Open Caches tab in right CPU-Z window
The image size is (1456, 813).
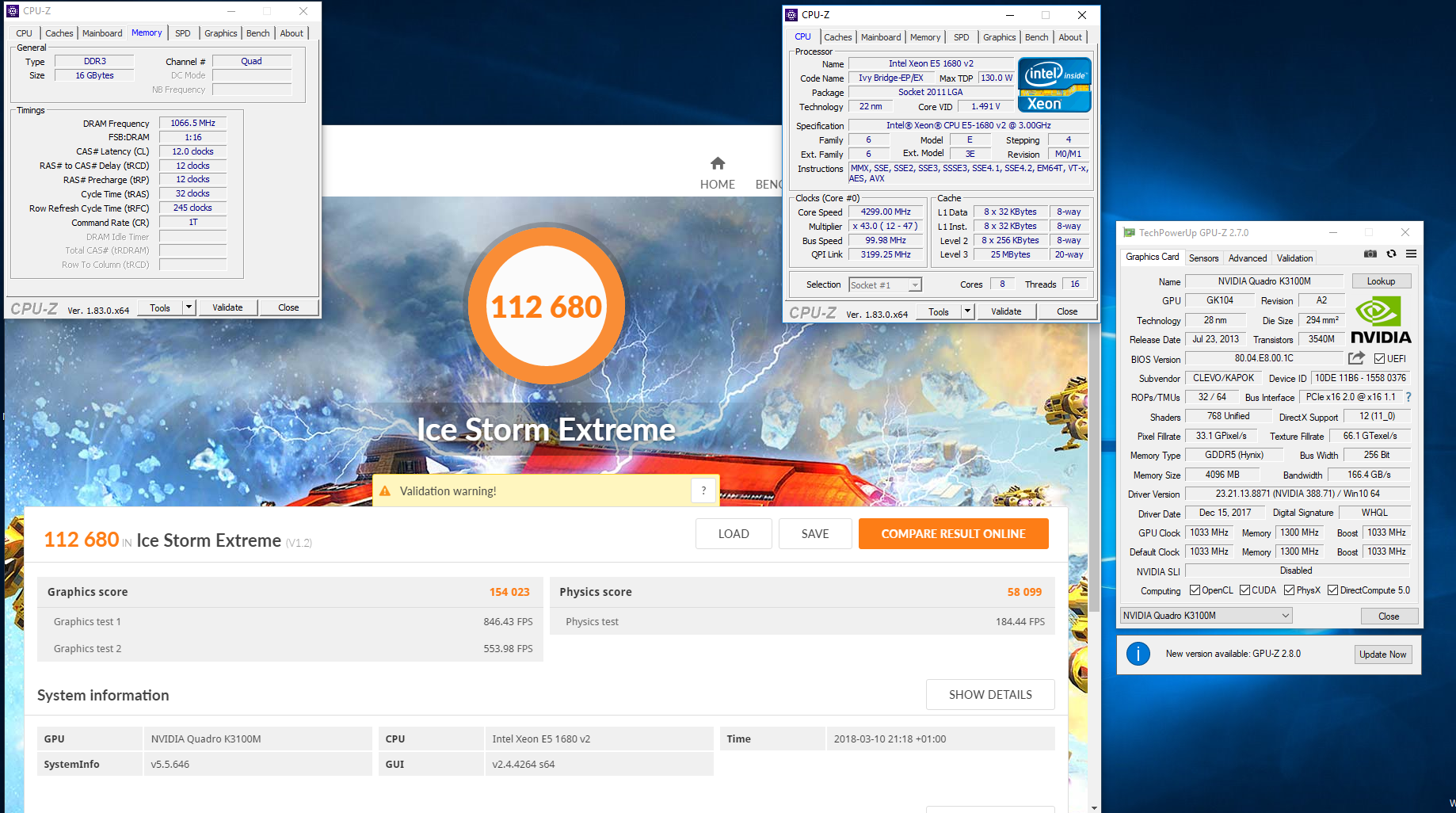point(837,37)
